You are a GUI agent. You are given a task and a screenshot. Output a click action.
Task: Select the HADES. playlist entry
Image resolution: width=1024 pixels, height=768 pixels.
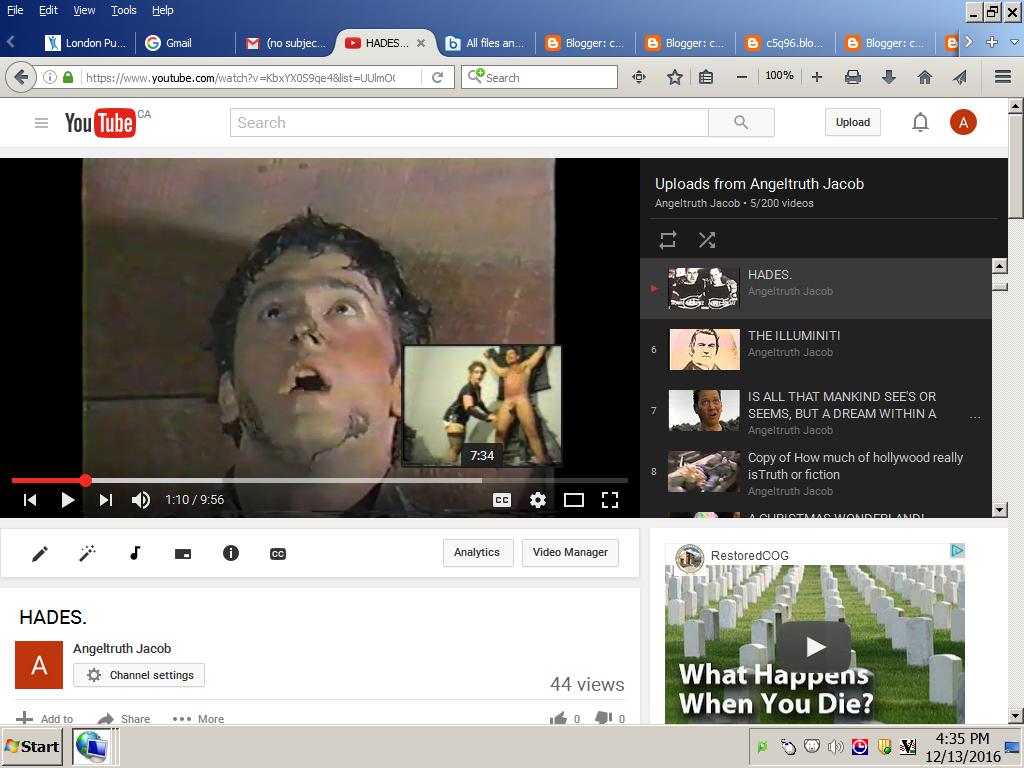click(x=816, y=288)
